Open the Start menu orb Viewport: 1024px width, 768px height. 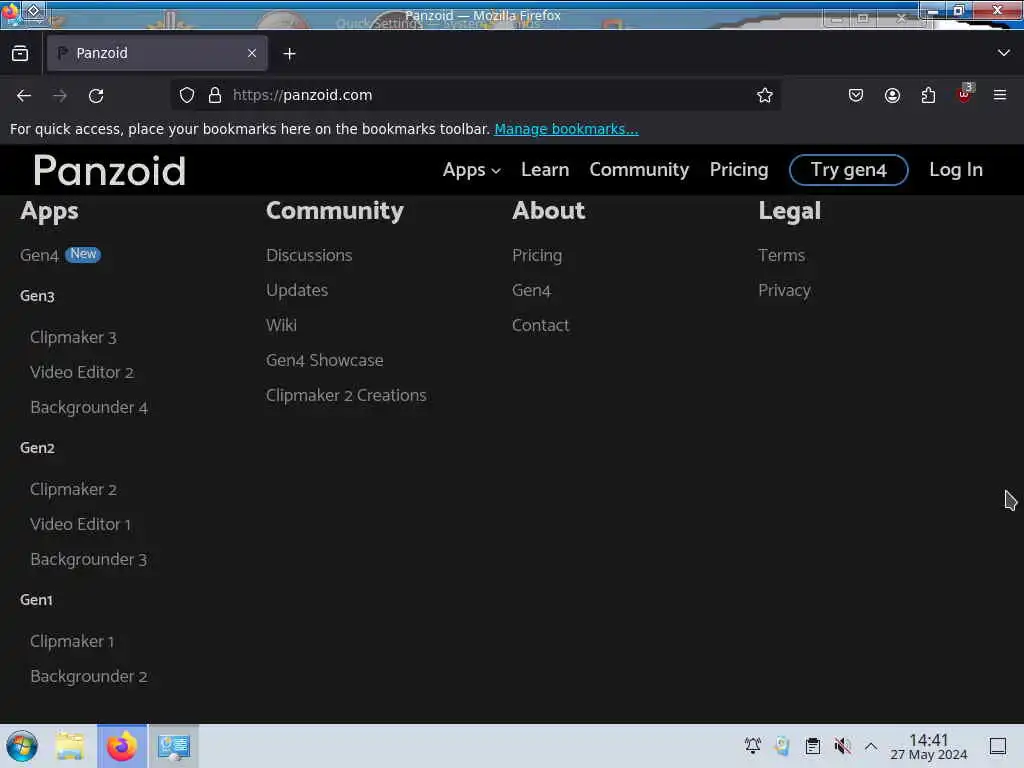tap(22, 746)
